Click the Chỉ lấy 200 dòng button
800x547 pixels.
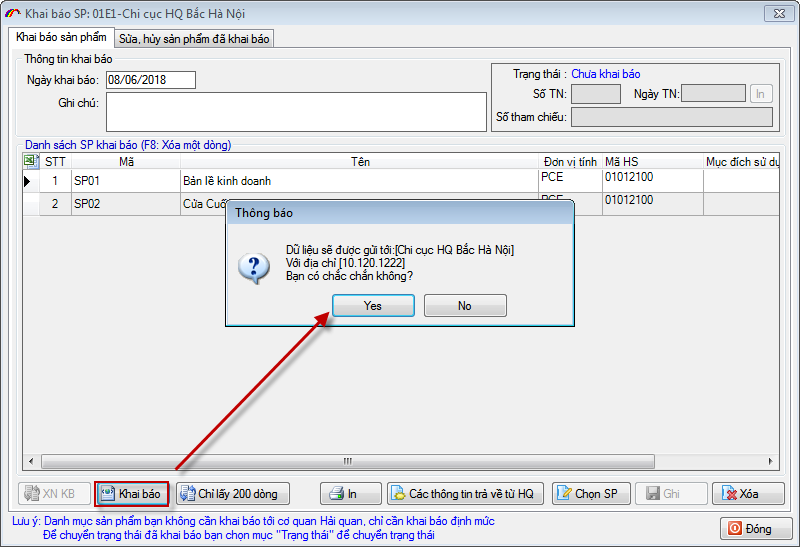(233, 494)
